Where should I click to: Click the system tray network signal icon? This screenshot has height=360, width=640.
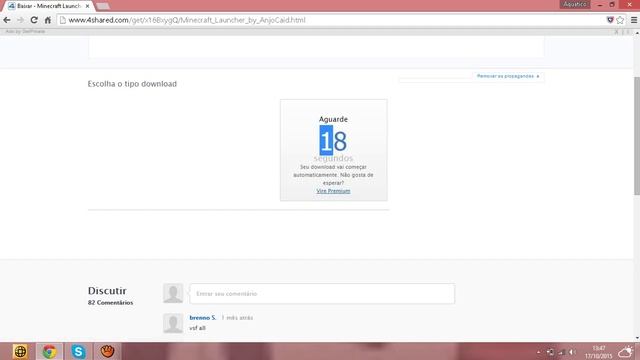coord(562,352)
